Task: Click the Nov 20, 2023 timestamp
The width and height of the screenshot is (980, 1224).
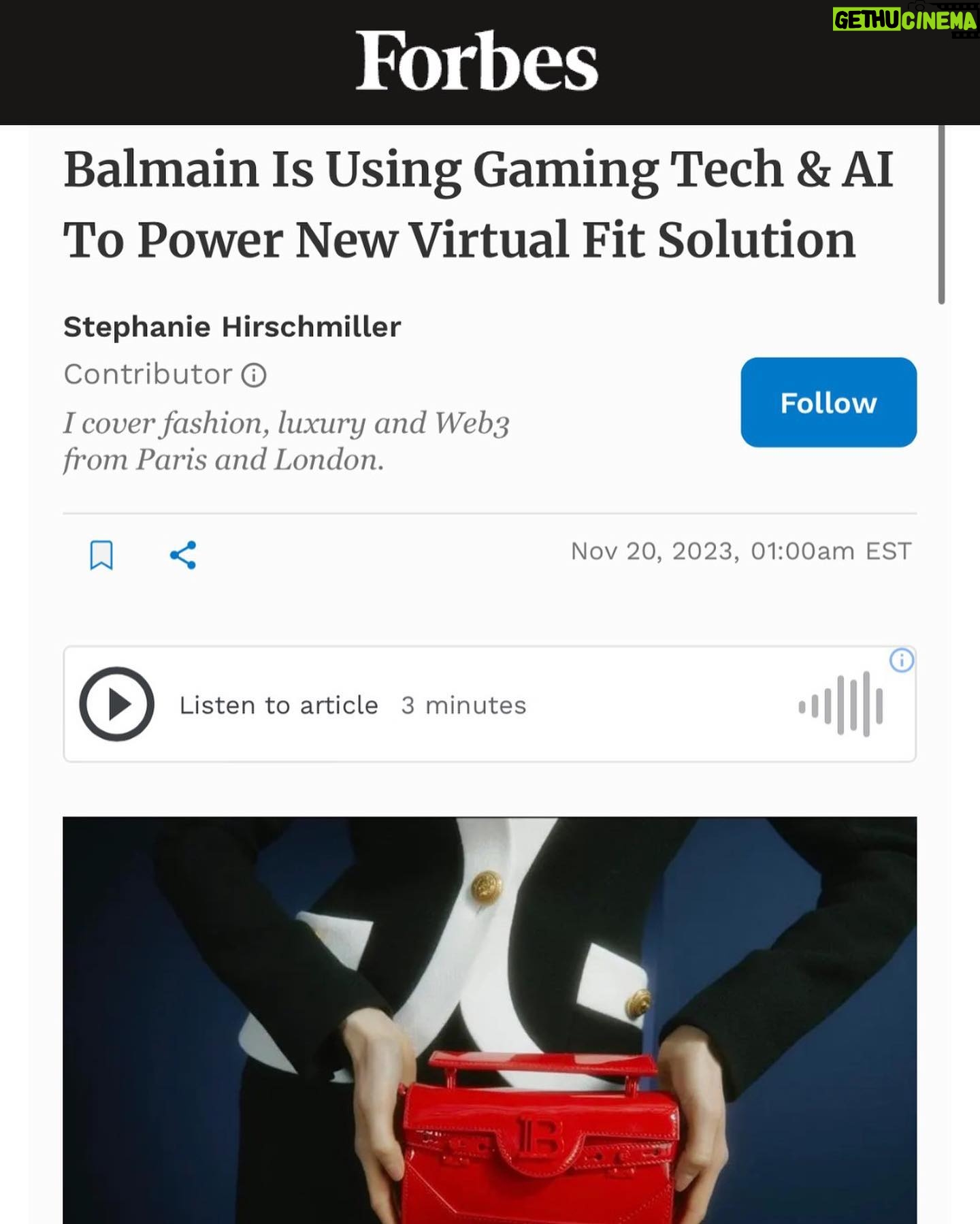Action: tap(740, 551)
